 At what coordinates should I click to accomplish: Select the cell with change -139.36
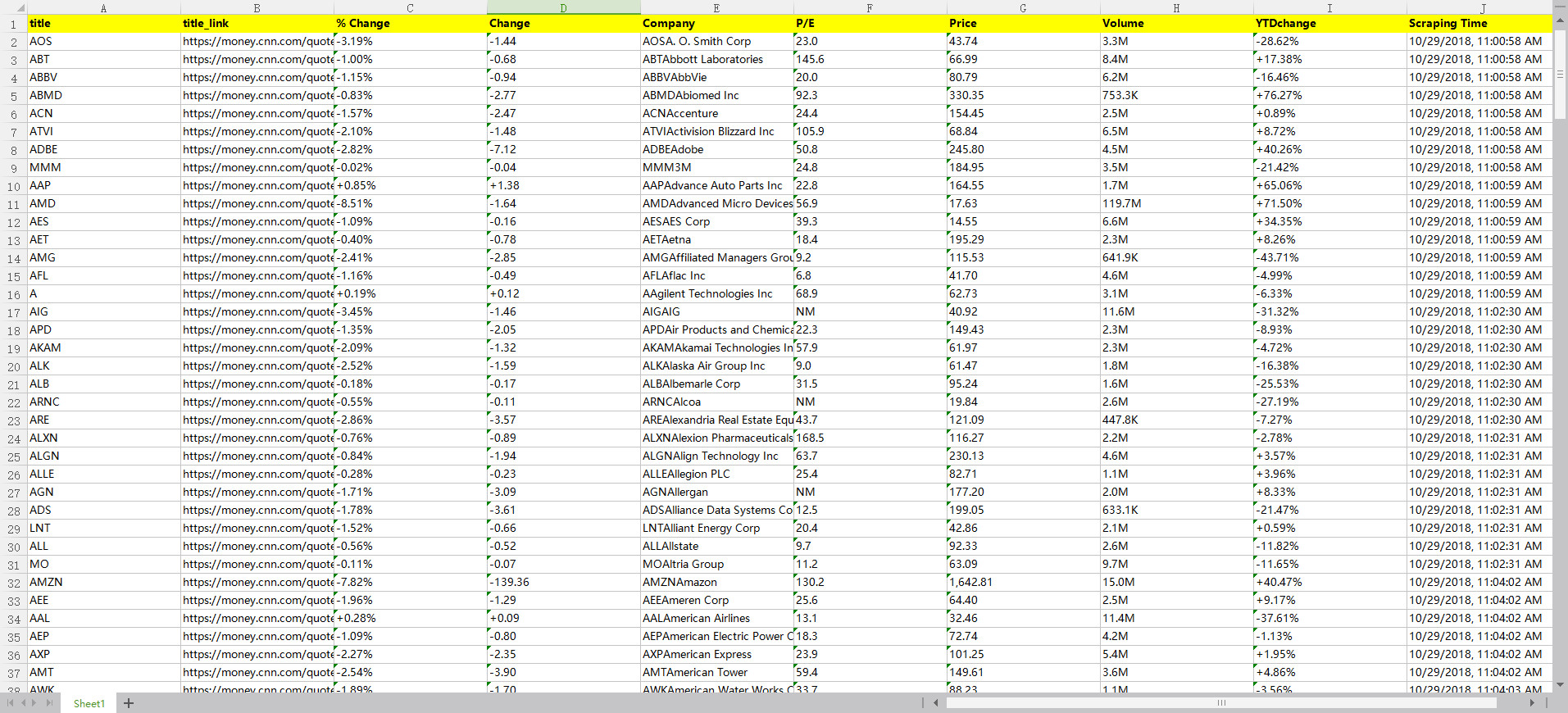coord(563,583)
